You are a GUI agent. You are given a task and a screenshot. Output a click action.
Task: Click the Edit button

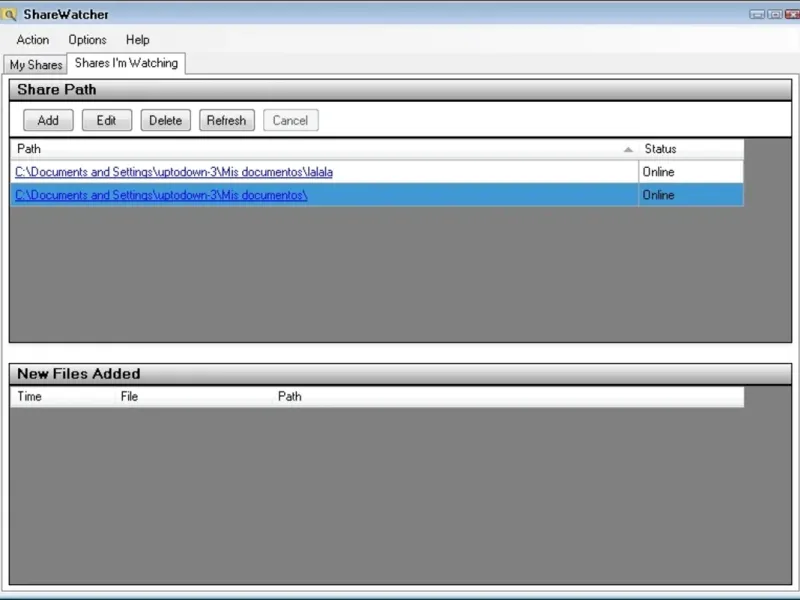107,120
